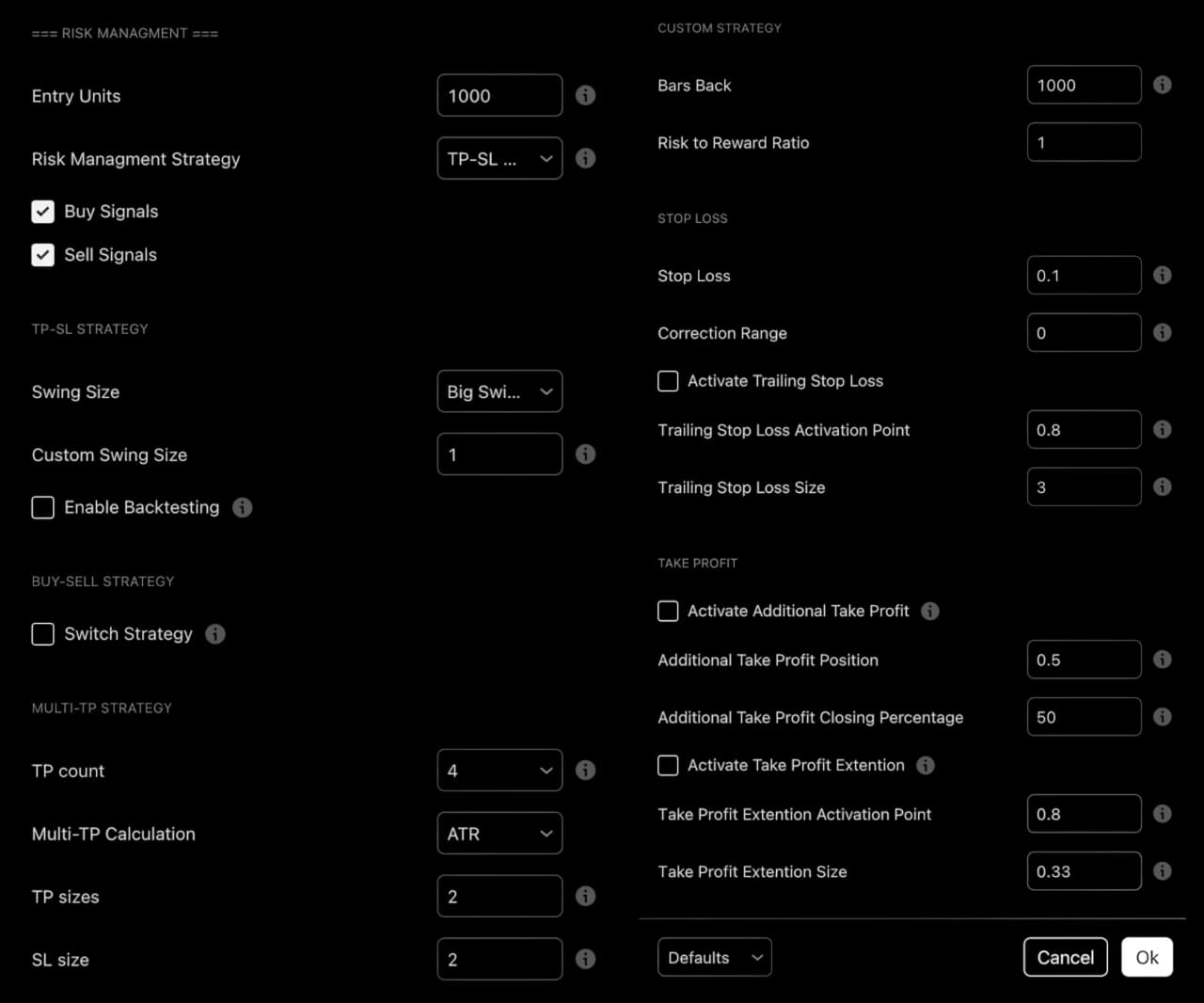Click the info icon beside Bars Back

pos(1162,85)
